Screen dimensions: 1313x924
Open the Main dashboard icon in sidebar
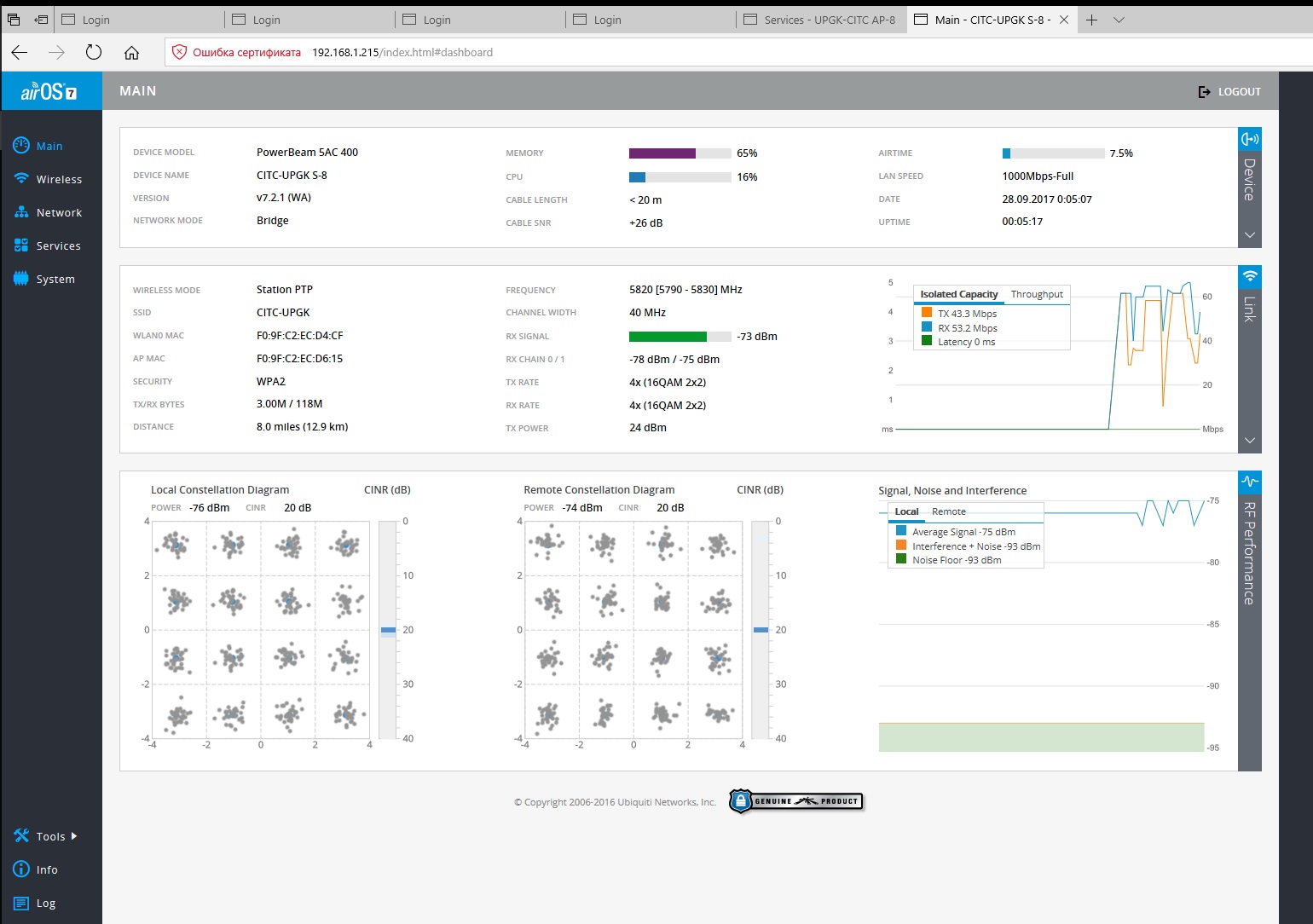pos(21,146)
